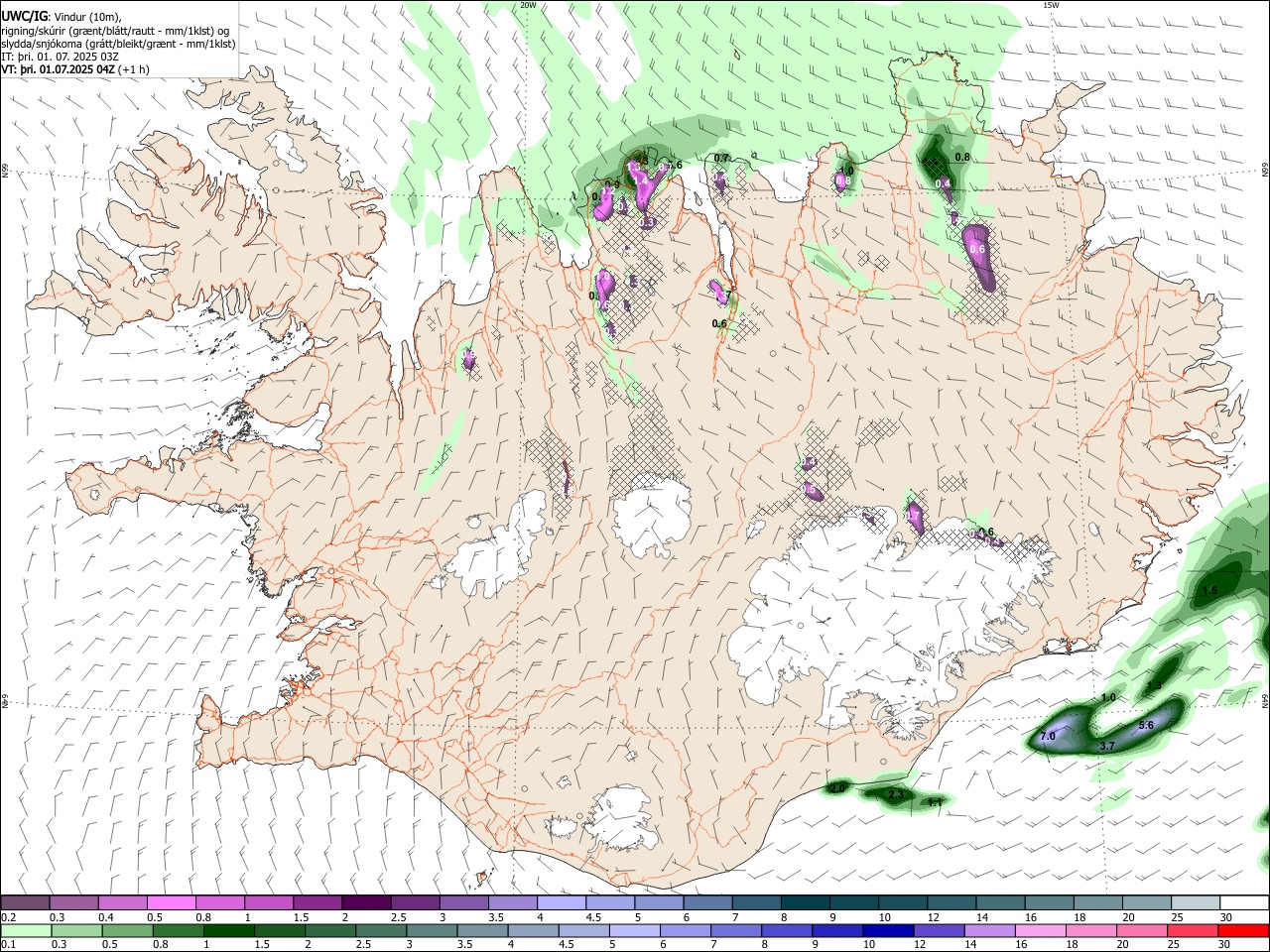Screen dimensions: 1270x952
Task: Click the 'rigning/skúrir' legend description line
Action: coord(116,30)
